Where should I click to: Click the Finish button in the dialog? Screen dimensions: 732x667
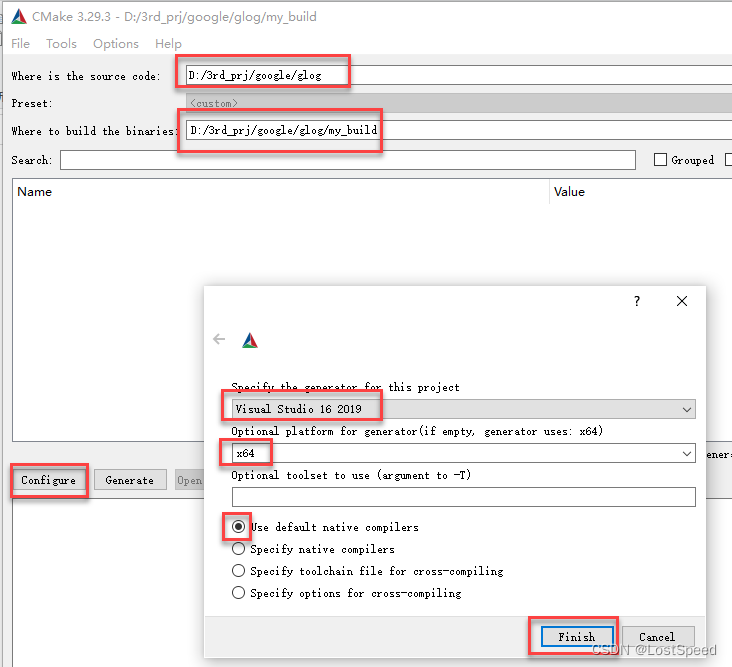point(577,637)
